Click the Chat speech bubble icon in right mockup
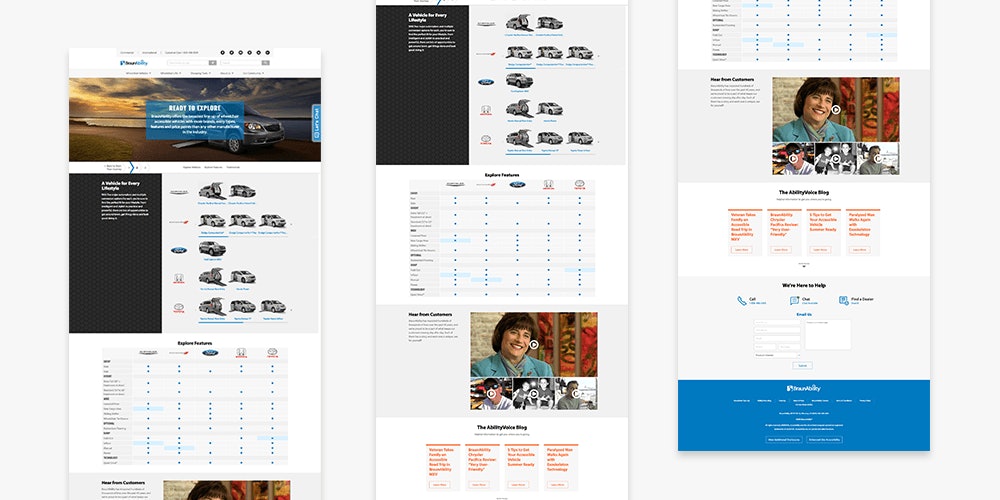1000x500 pixels. (794, 300)
